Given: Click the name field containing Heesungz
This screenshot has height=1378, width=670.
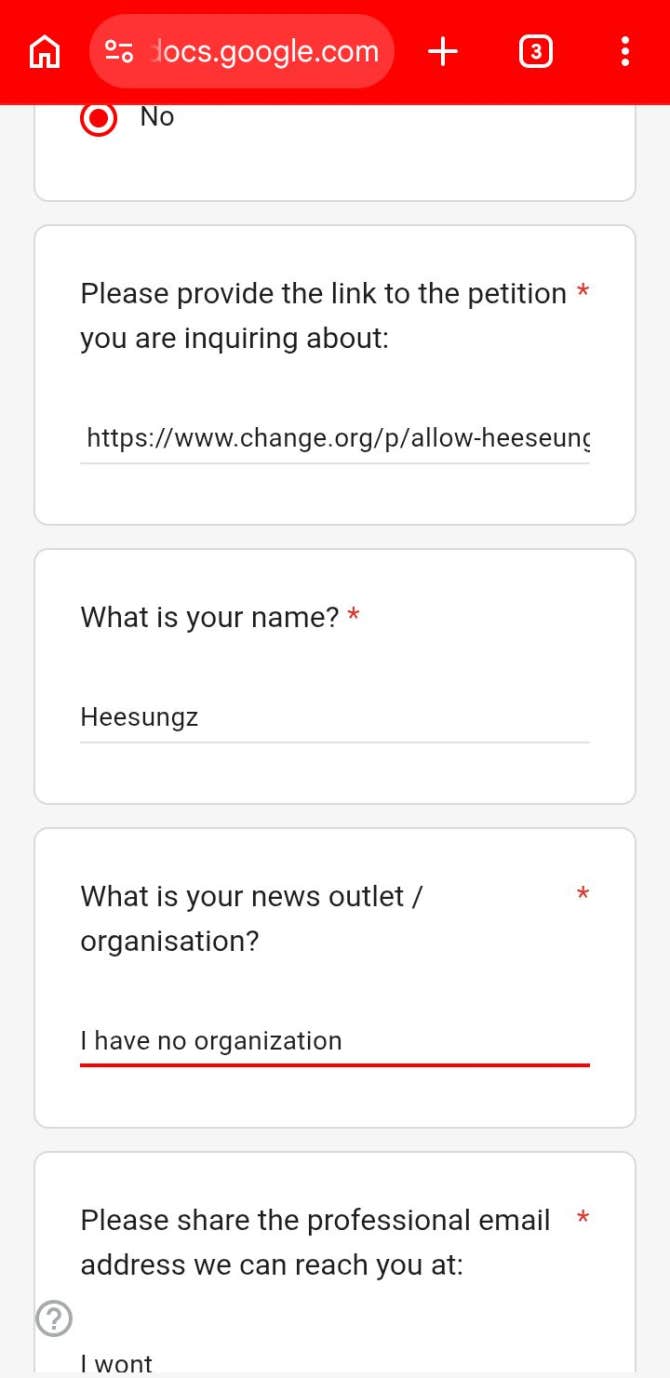Looking at the screenshot, I should coord(335,717).
